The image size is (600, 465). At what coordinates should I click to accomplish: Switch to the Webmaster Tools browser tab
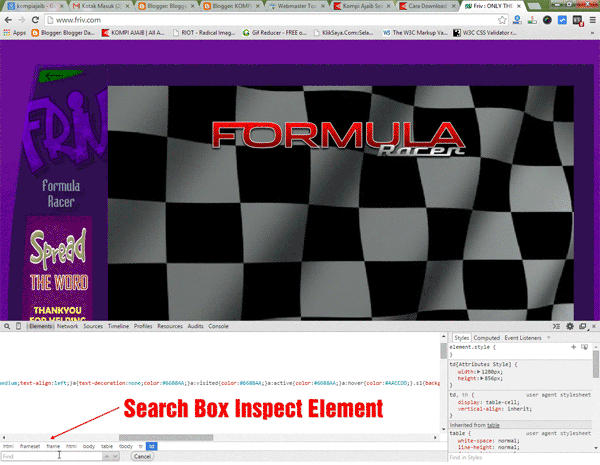[x=295, y=6]
